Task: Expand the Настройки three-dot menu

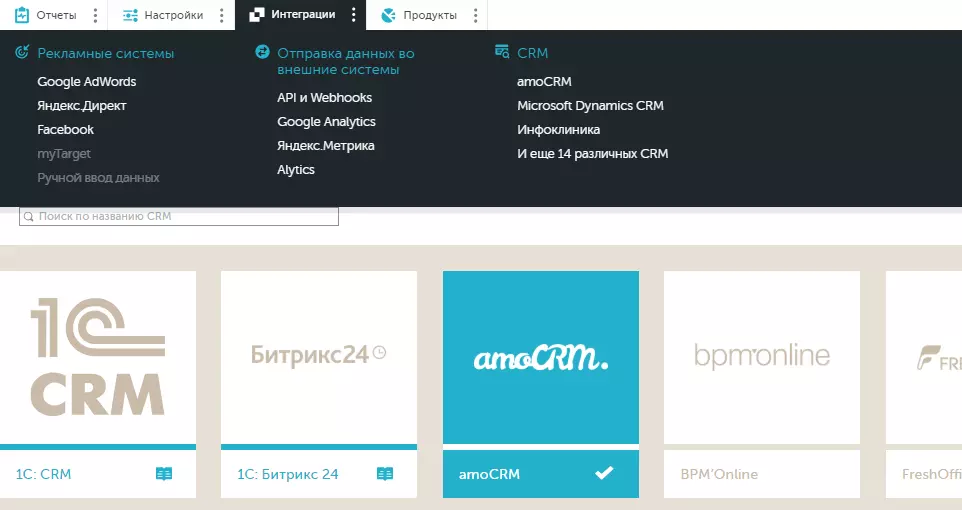Action: pyautogui.click(x=221, y=15)
